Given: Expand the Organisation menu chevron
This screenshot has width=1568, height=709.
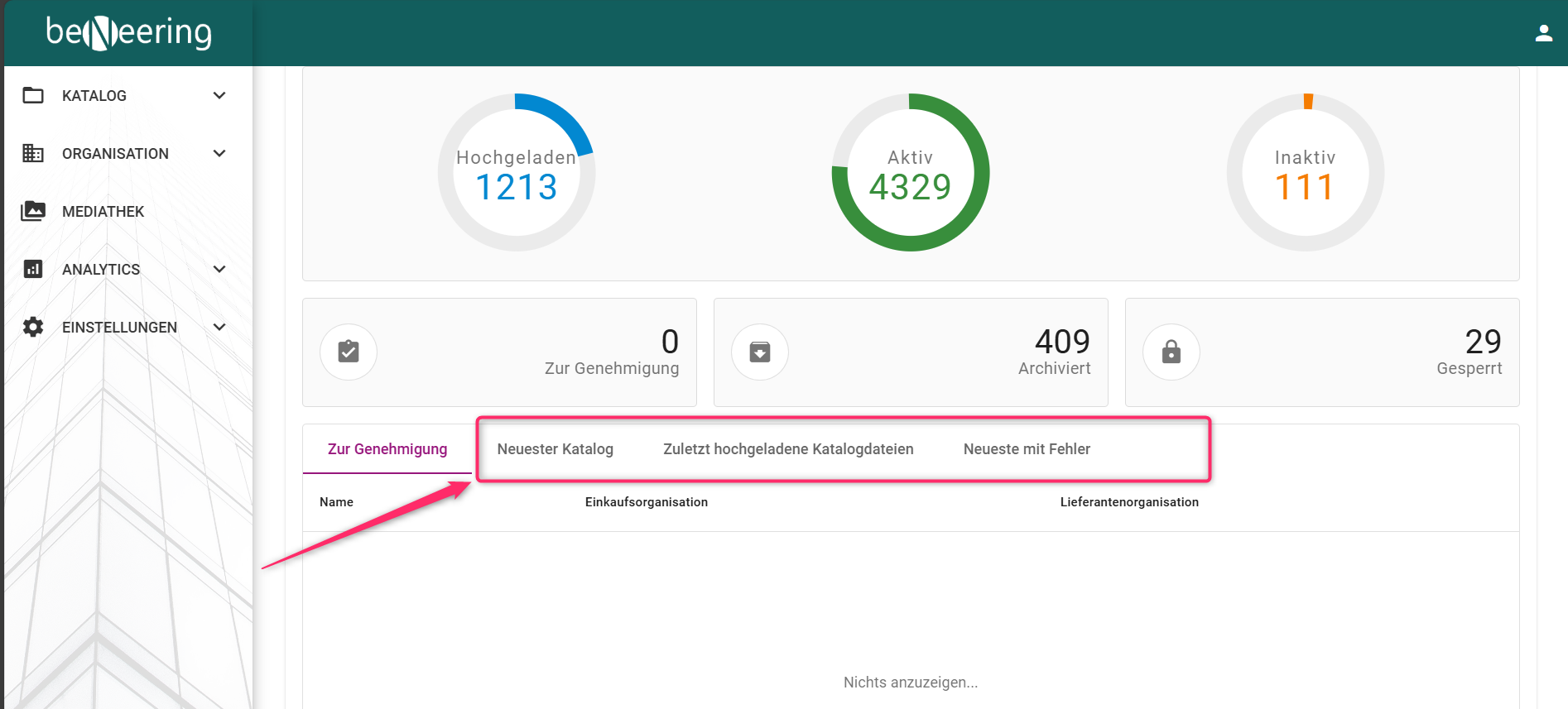Looking at the screenshot, I should pyautogui.click(x=219, y=154).
